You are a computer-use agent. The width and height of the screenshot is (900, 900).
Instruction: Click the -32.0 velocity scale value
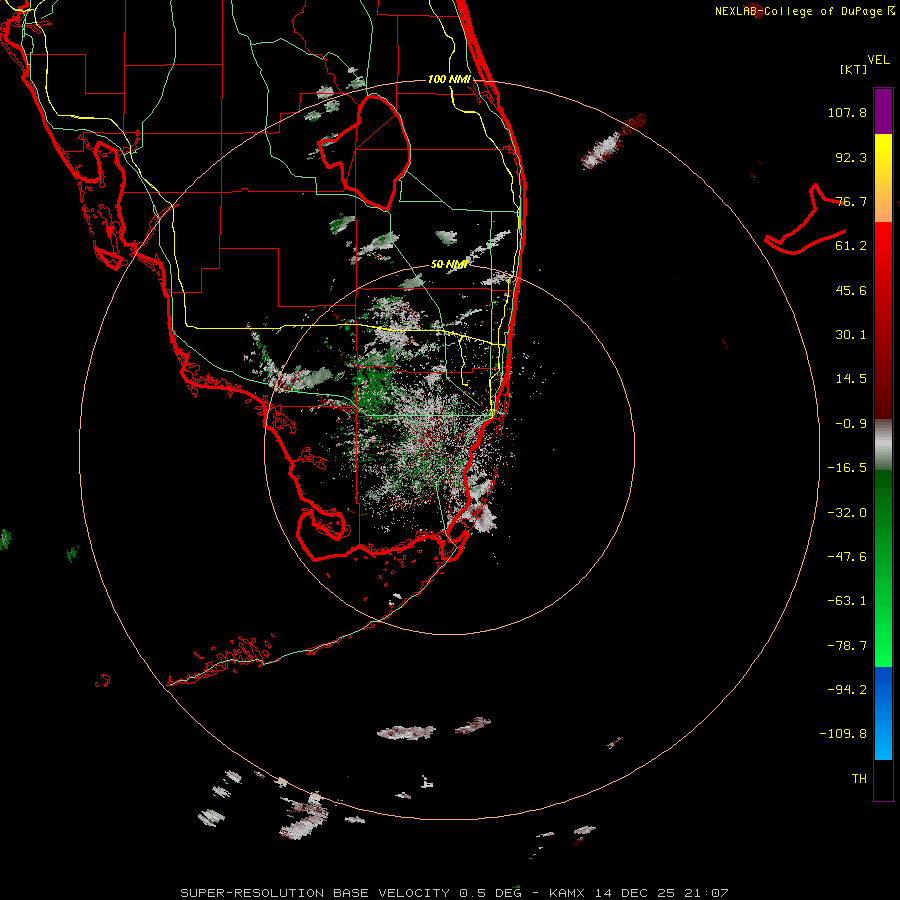coord(847,513)
